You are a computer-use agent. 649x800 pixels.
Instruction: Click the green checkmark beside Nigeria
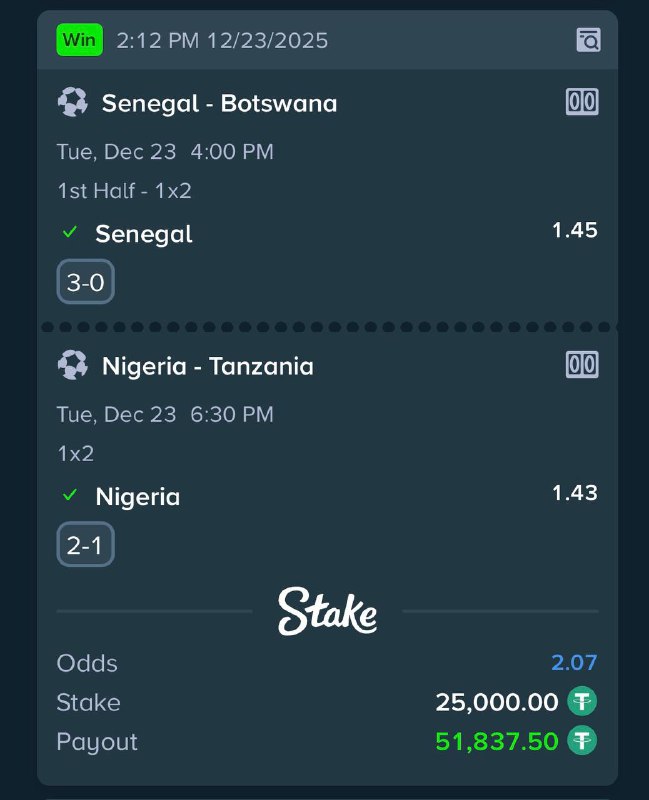tap(70, 496)
